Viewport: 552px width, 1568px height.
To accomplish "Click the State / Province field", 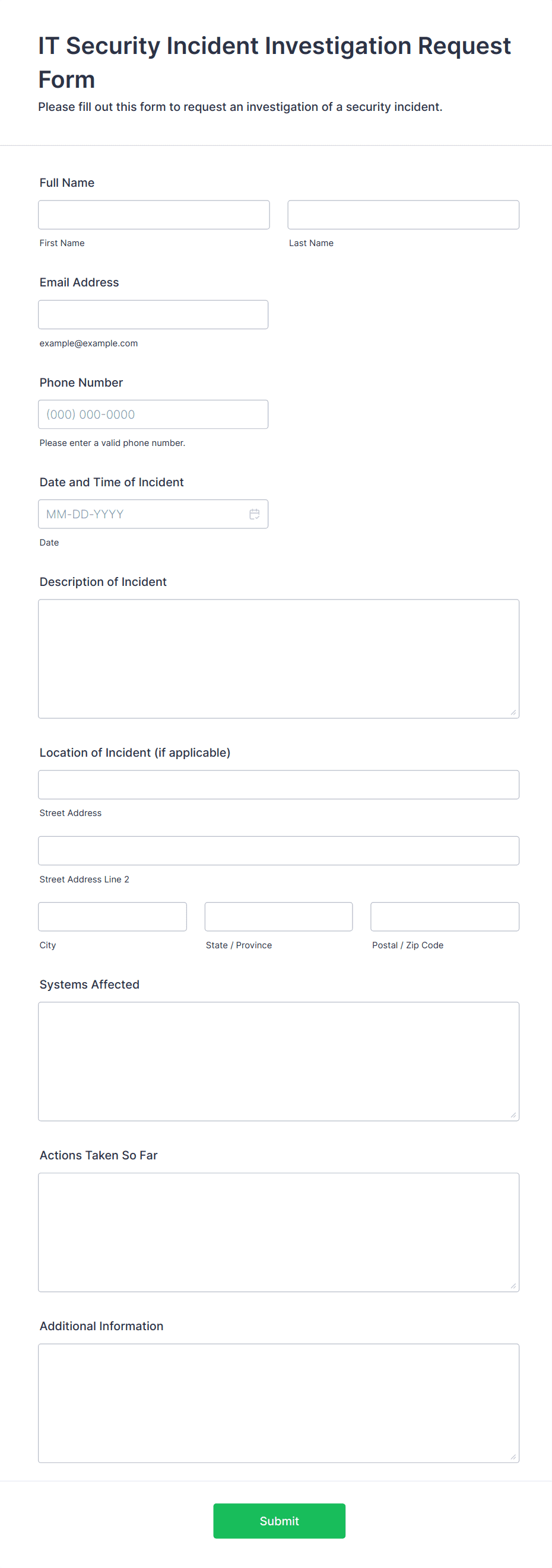I will coord(278,917).
